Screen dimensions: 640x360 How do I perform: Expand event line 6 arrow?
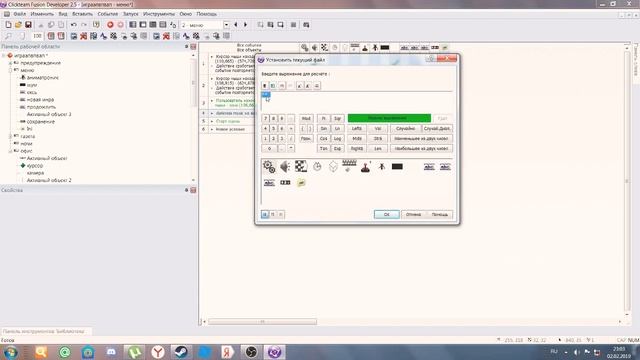point(212,129)
